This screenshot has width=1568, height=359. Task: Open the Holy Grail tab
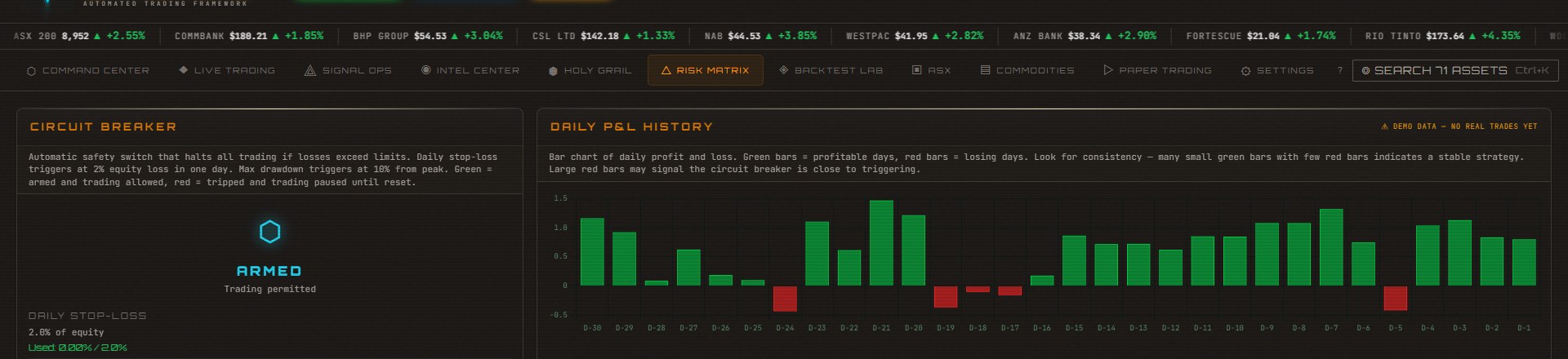(x=590, y=71)
